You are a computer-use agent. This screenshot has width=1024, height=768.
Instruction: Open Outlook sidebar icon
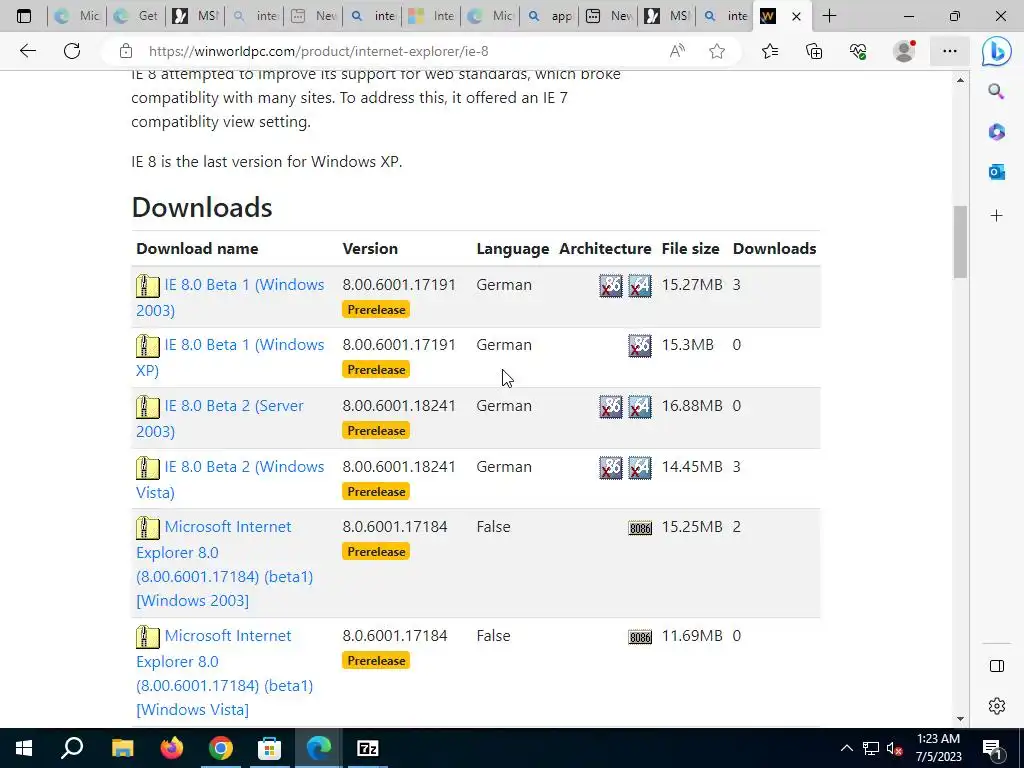(x=996, y=172)
